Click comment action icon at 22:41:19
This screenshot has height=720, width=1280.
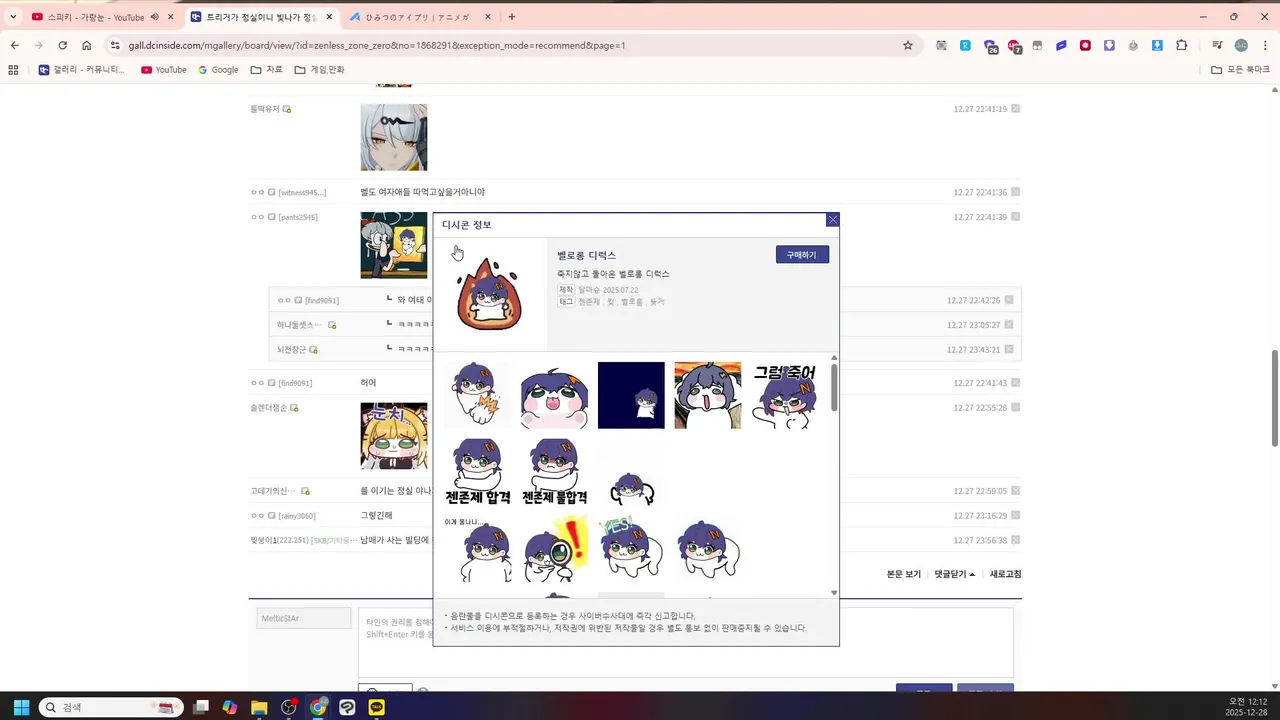pyautogui.click(x=1015, y=109)
